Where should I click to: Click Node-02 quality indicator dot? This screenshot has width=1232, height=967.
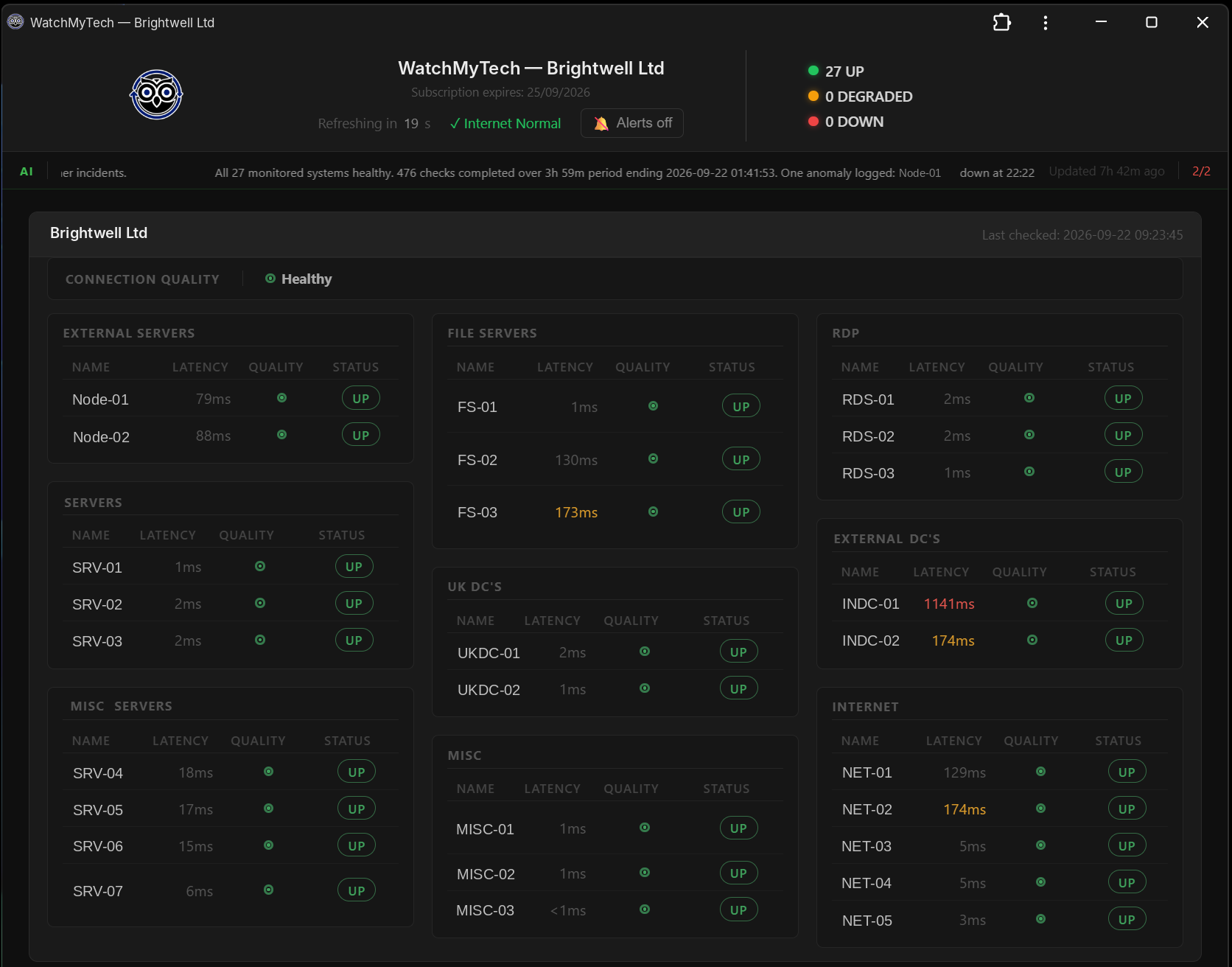[281, 435]
